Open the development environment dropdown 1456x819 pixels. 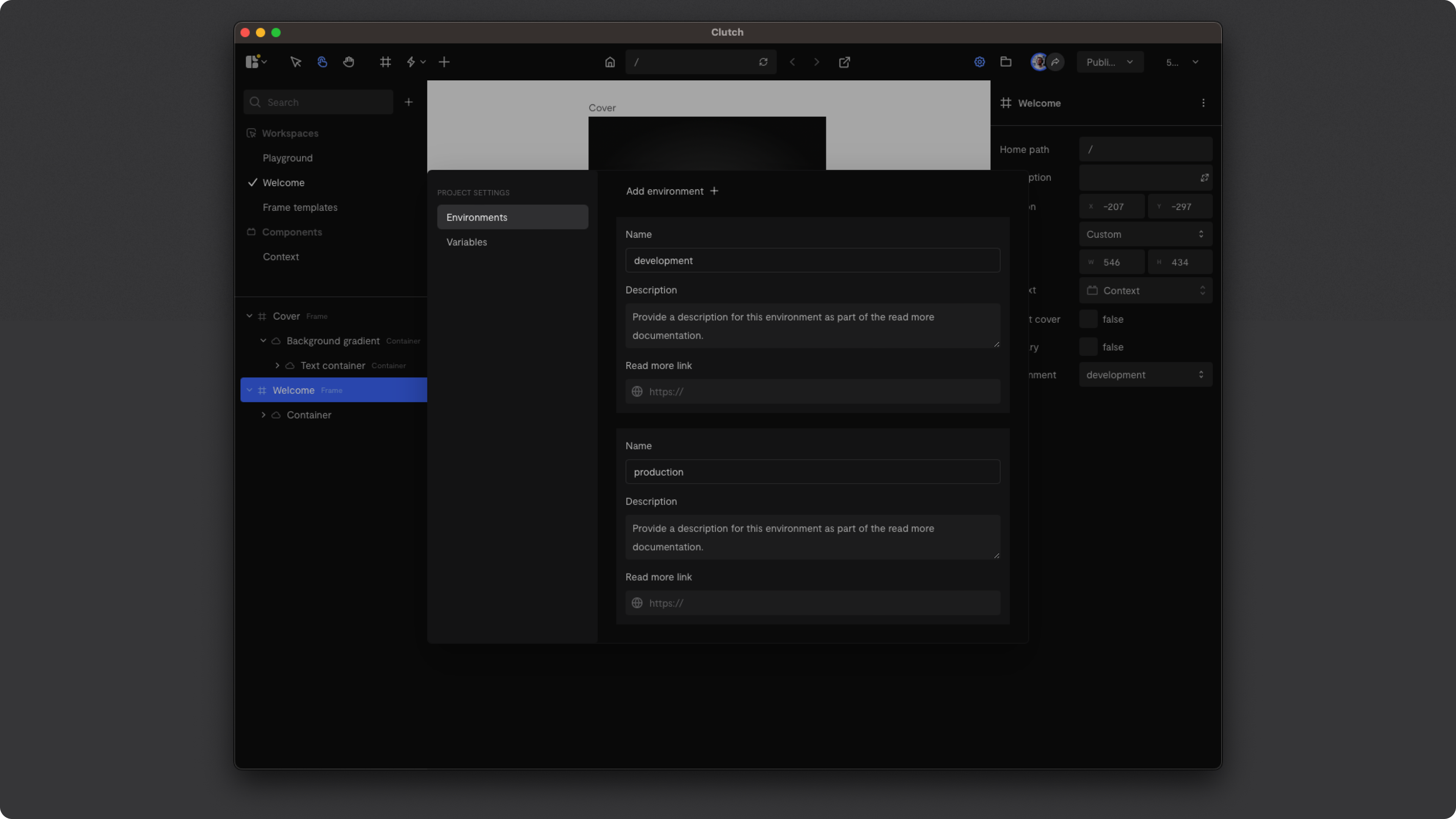tap(1145, 375)
